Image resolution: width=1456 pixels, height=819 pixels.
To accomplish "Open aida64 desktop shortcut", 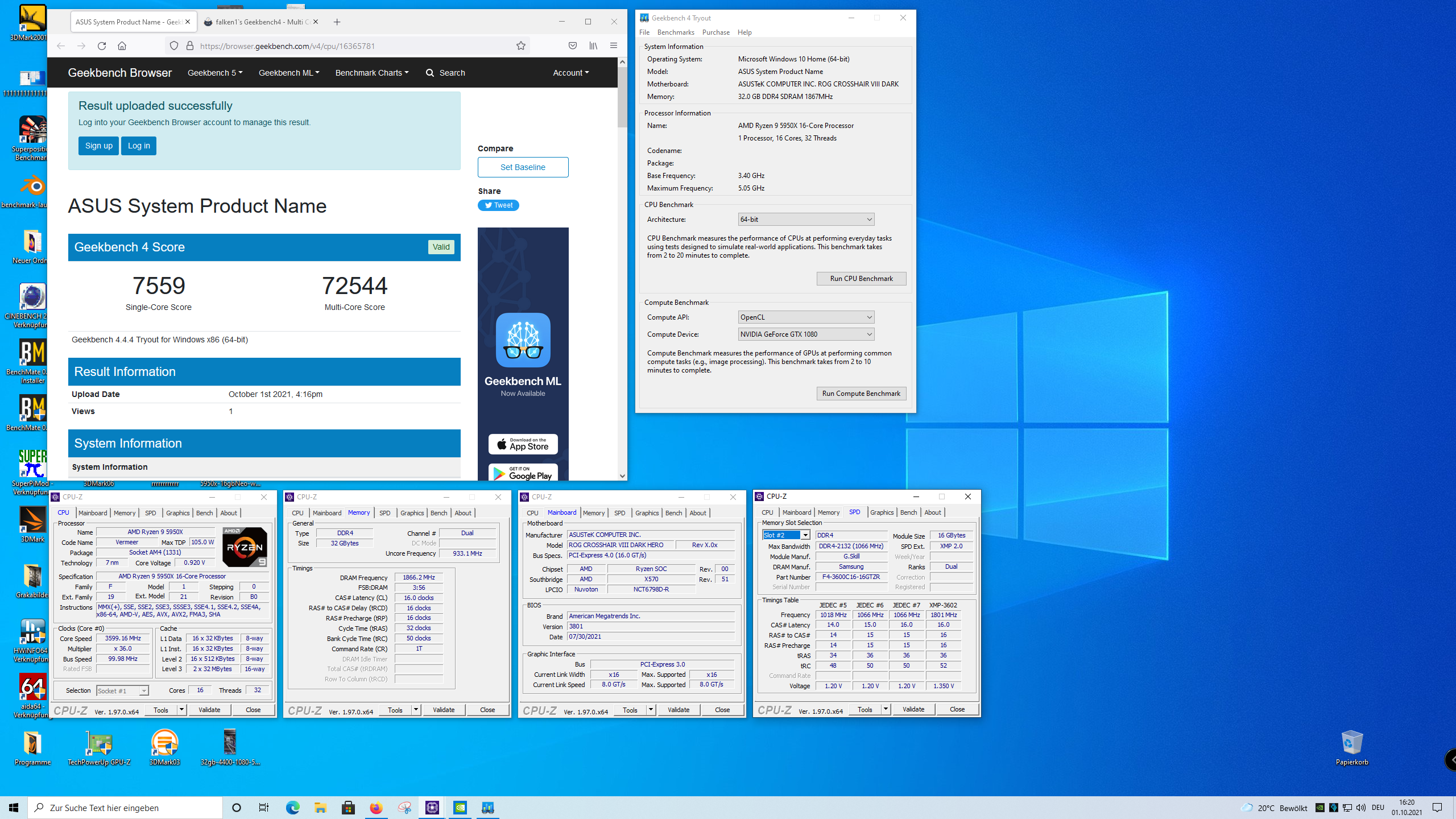I will [x=31, y=696].
